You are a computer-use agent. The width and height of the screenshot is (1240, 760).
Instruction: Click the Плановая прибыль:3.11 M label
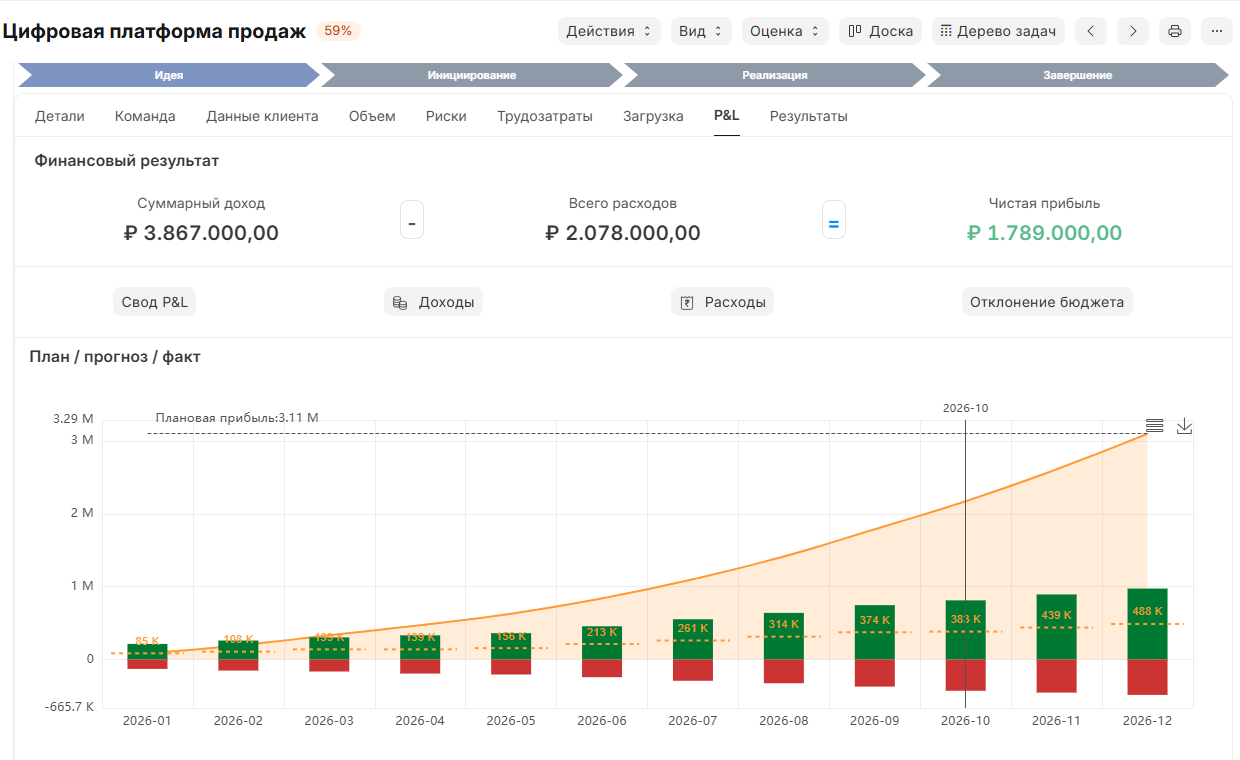pos(237,418)
